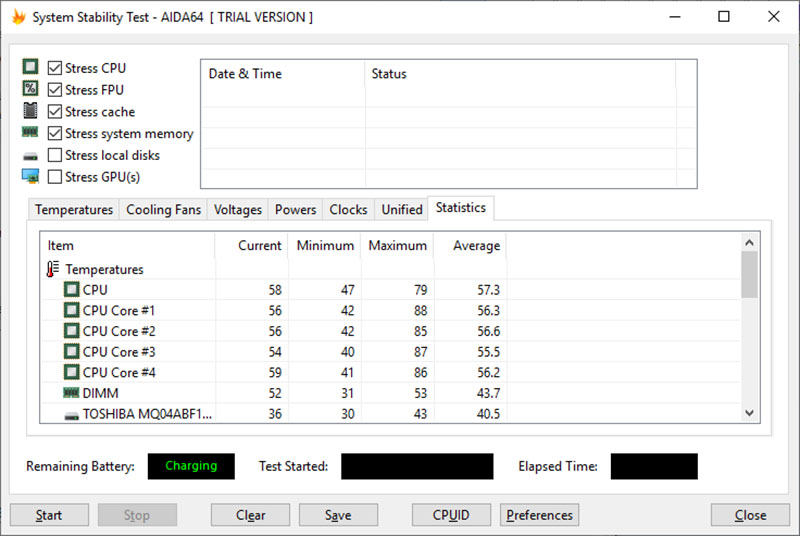The height and width of the screenshot is (536, 800).
Task: Open the Cooling Fans tab
Action: pos(163,210)
